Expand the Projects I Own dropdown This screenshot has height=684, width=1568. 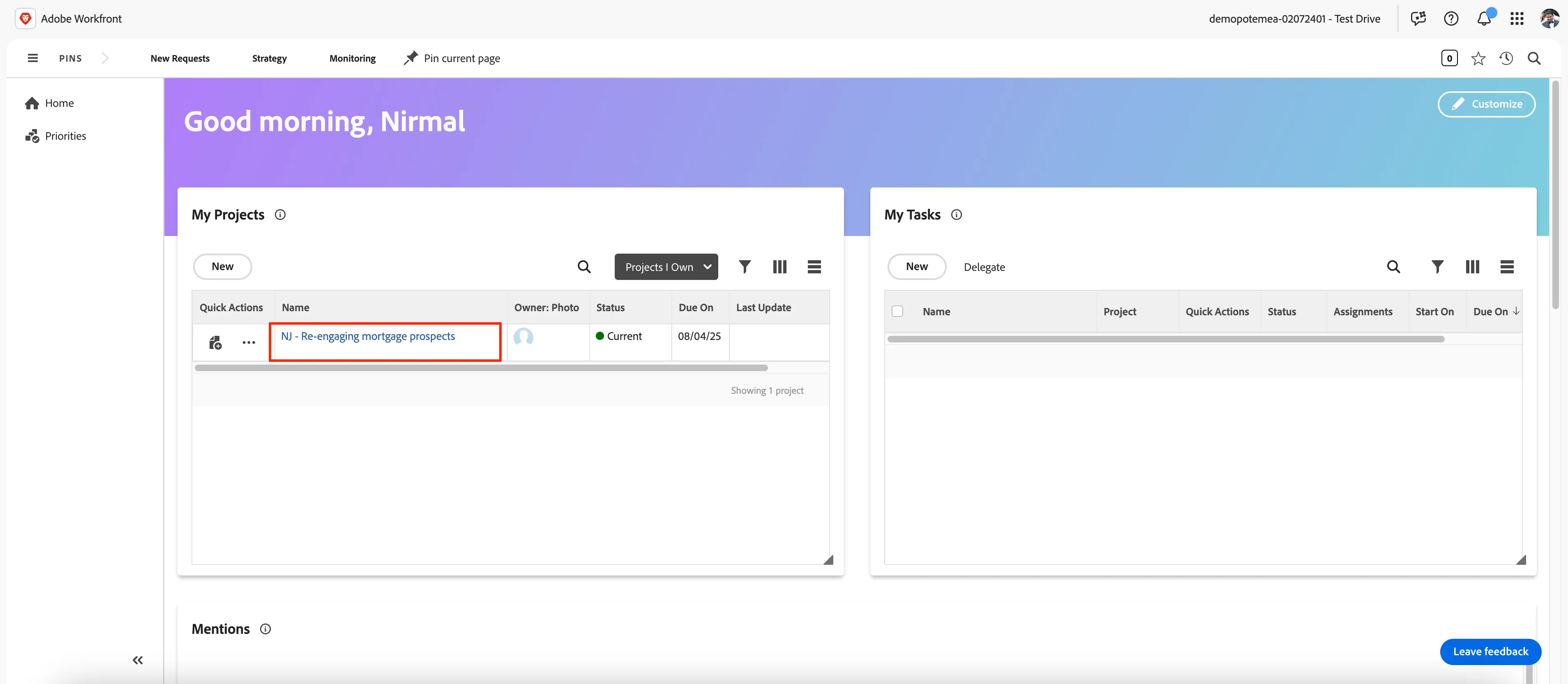(666, 267)
